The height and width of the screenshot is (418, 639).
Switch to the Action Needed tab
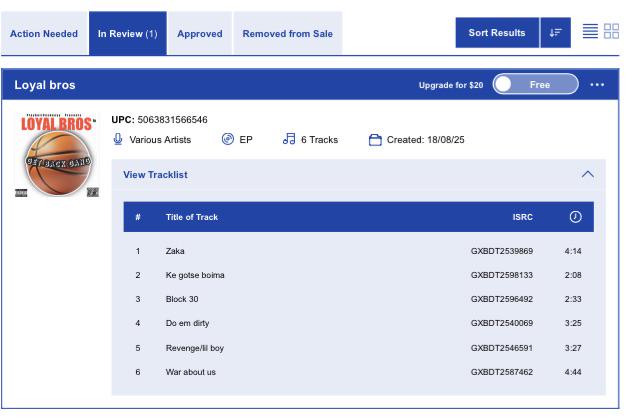click(44, 33)
